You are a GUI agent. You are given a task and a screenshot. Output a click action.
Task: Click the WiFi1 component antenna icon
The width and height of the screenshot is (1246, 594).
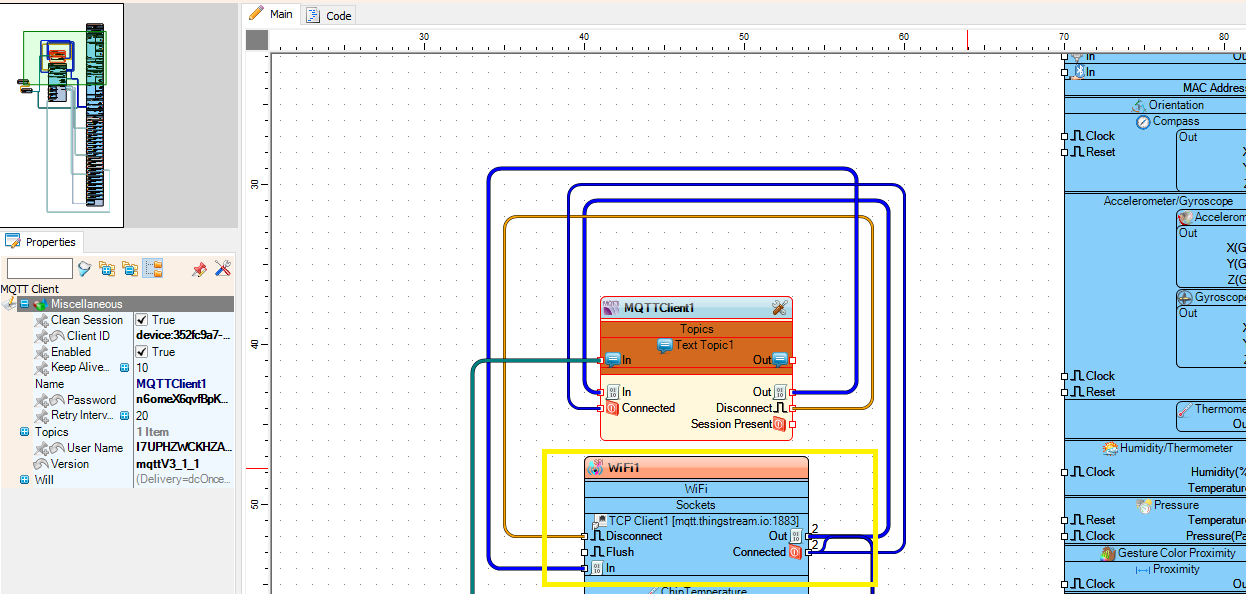pyautogui.click(x=595, y=468)
